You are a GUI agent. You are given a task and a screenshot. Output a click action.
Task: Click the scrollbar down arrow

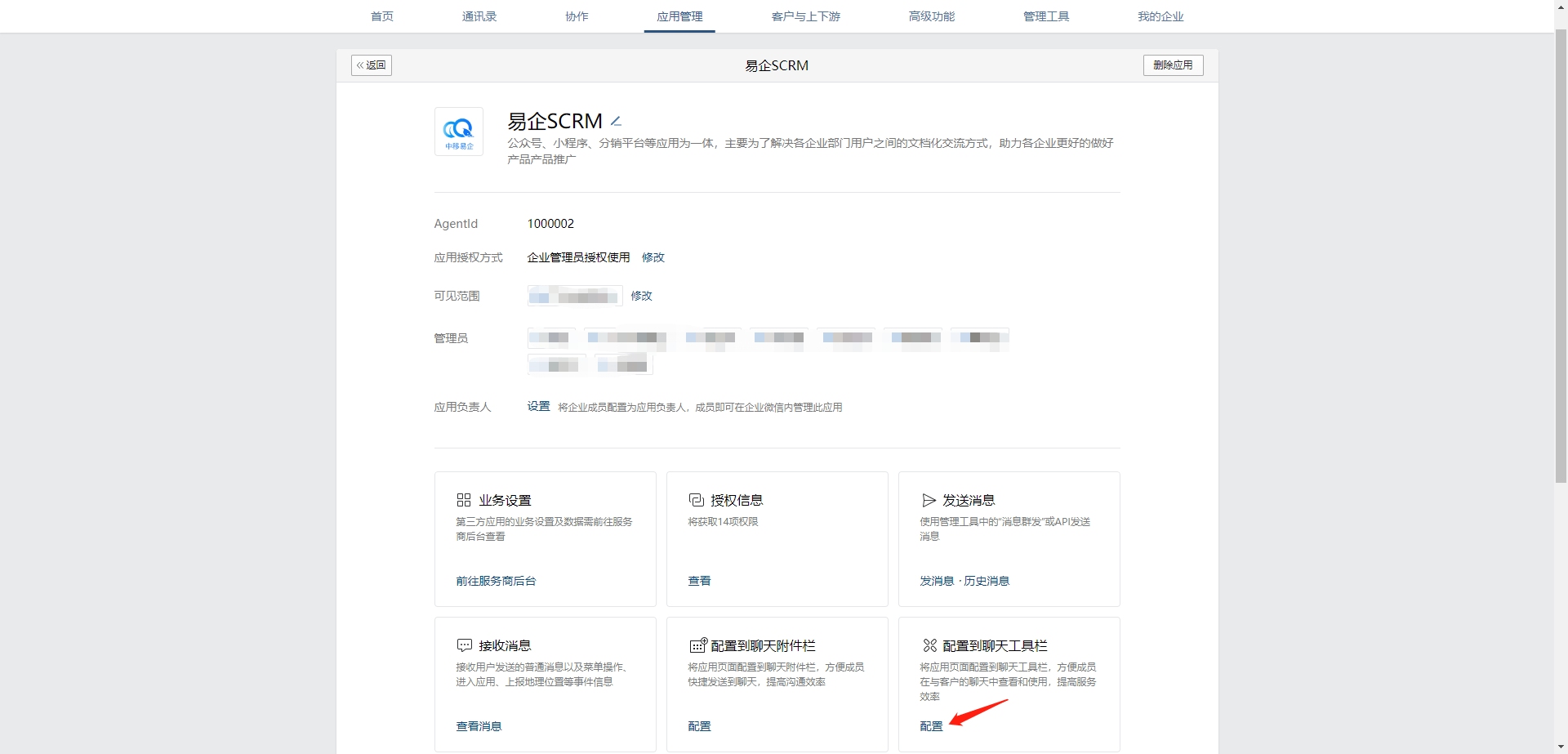[x=1561, y=747]
